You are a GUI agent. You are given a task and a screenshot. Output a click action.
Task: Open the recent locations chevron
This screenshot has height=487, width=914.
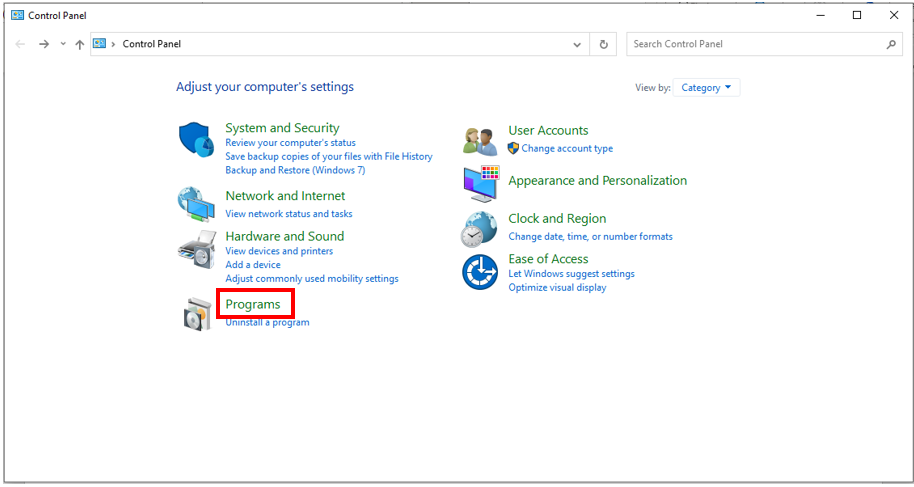pos(63,44)
